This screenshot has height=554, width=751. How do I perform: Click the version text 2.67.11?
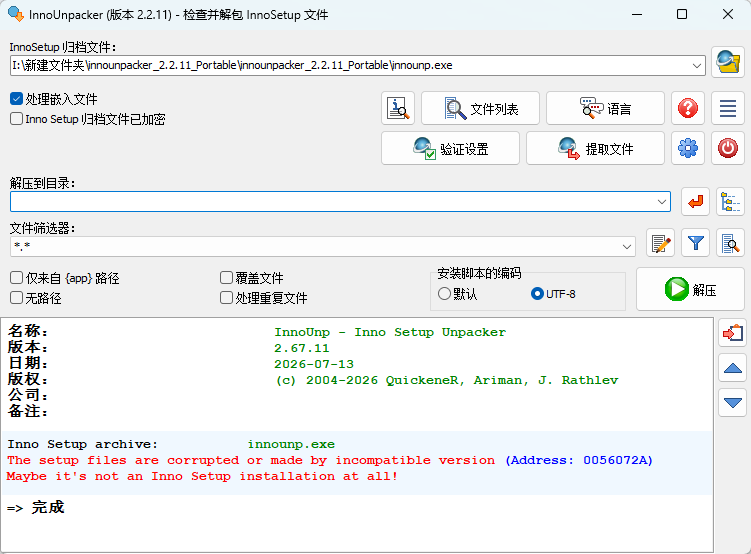(x=302, y=348)
